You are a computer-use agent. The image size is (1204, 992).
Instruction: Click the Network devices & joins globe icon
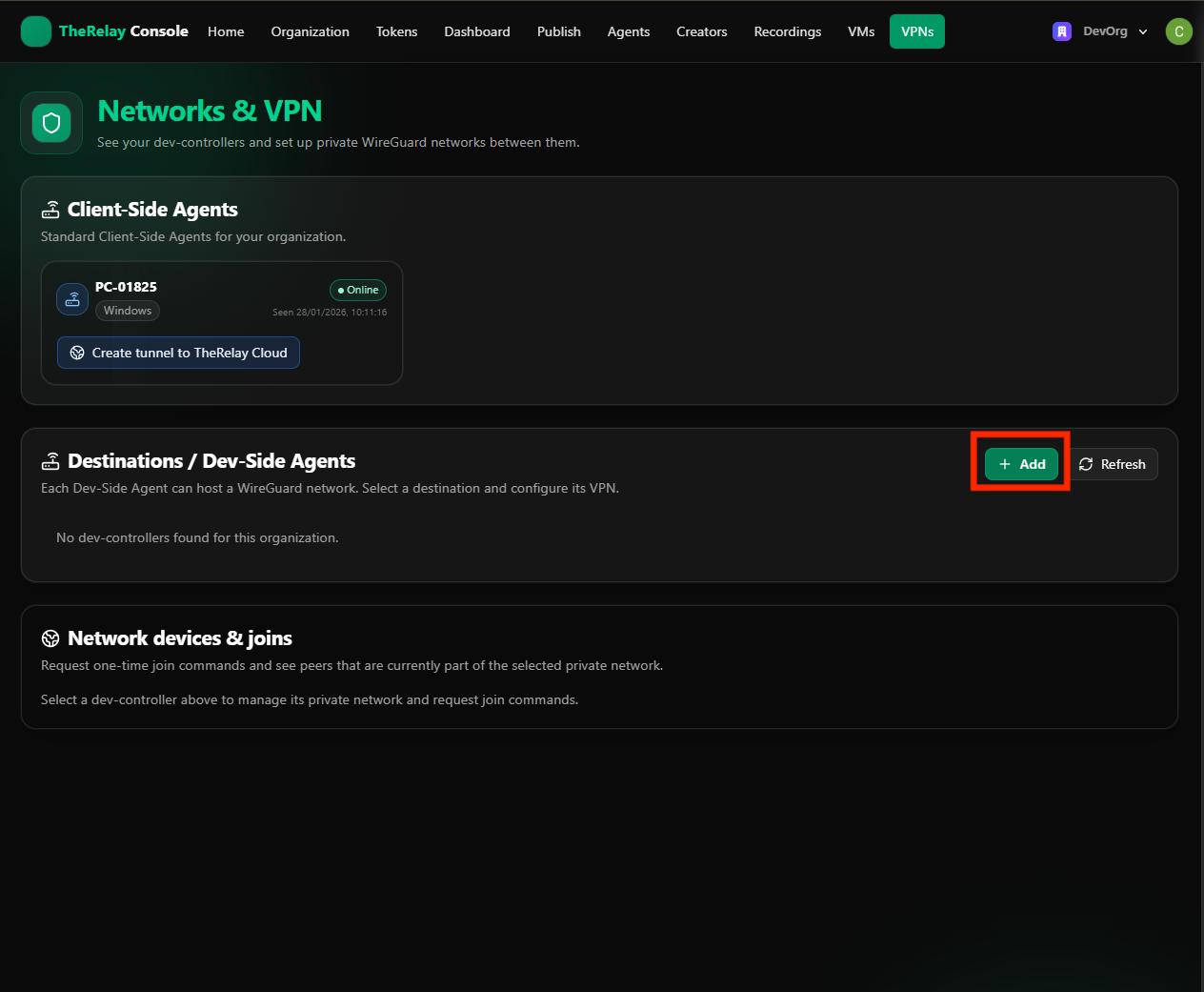(50, 638)
